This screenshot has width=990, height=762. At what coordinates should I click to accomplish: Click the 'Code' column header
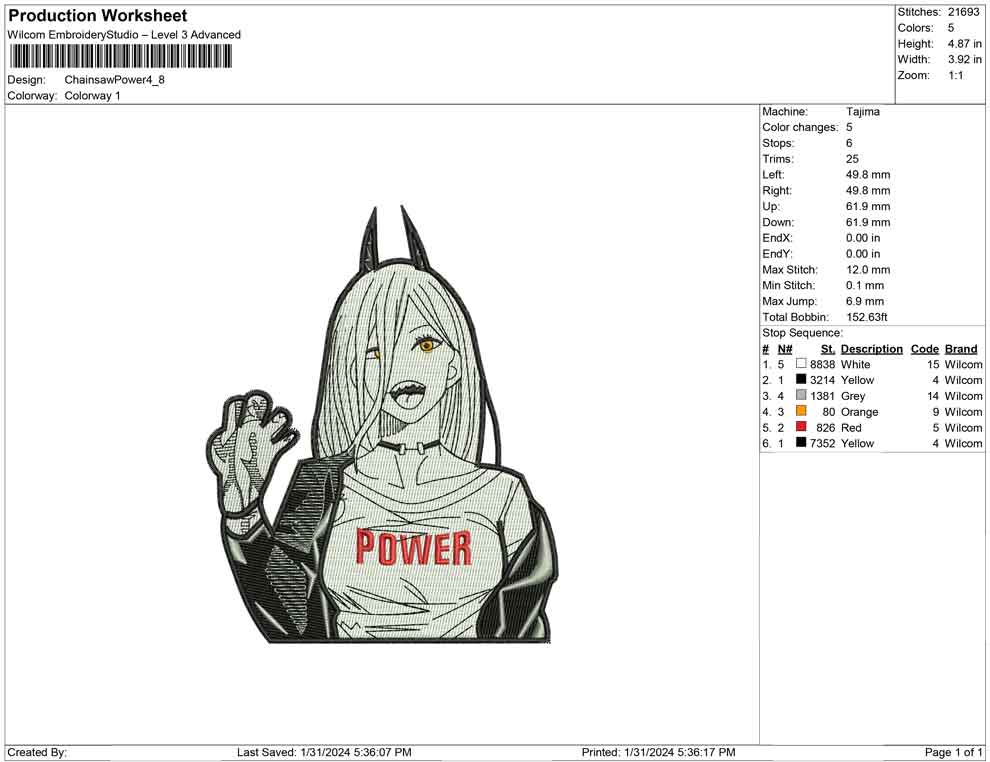click(x=925, y=349)
